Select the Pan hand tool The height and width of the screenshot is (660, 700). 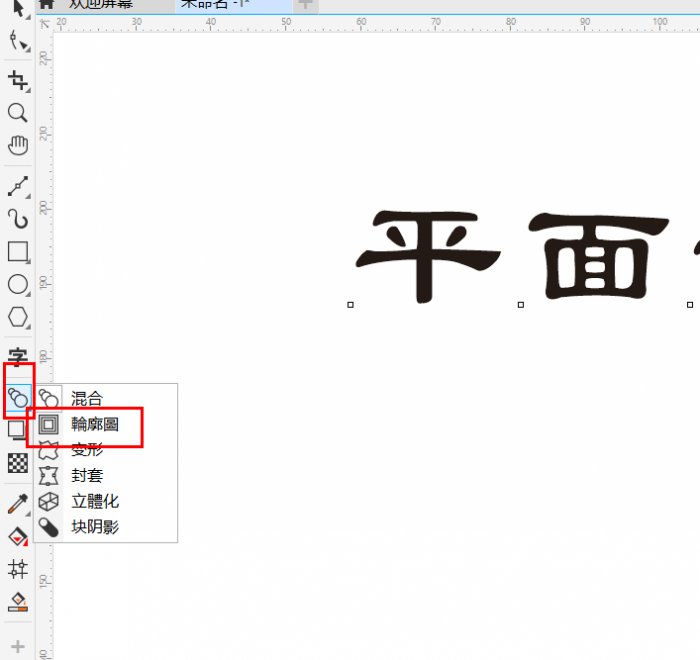[17, 146]
